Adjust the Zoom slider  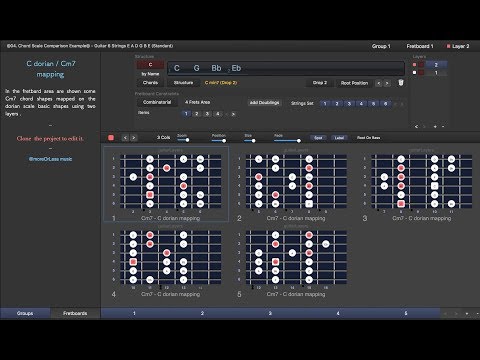pyautogui.click(x=183, y=140)
